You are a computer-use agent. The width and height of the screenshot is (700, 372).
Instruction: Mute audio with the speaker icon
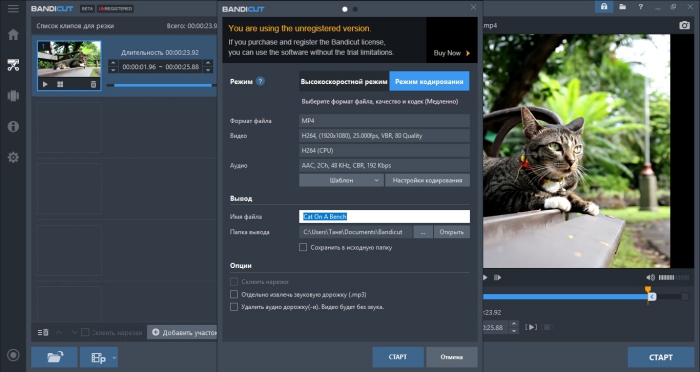coord(650,277)
